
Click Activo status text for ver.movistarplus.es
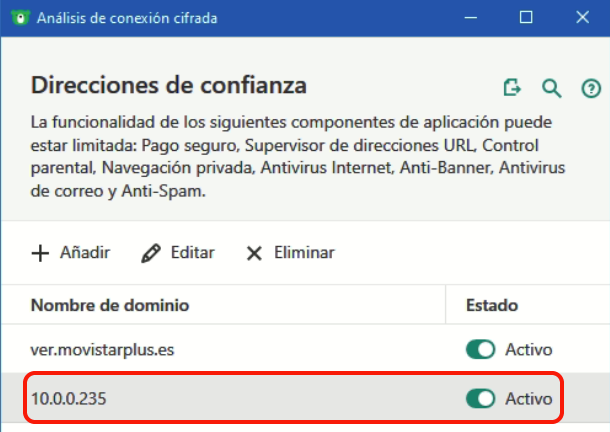tap(529, 349)
